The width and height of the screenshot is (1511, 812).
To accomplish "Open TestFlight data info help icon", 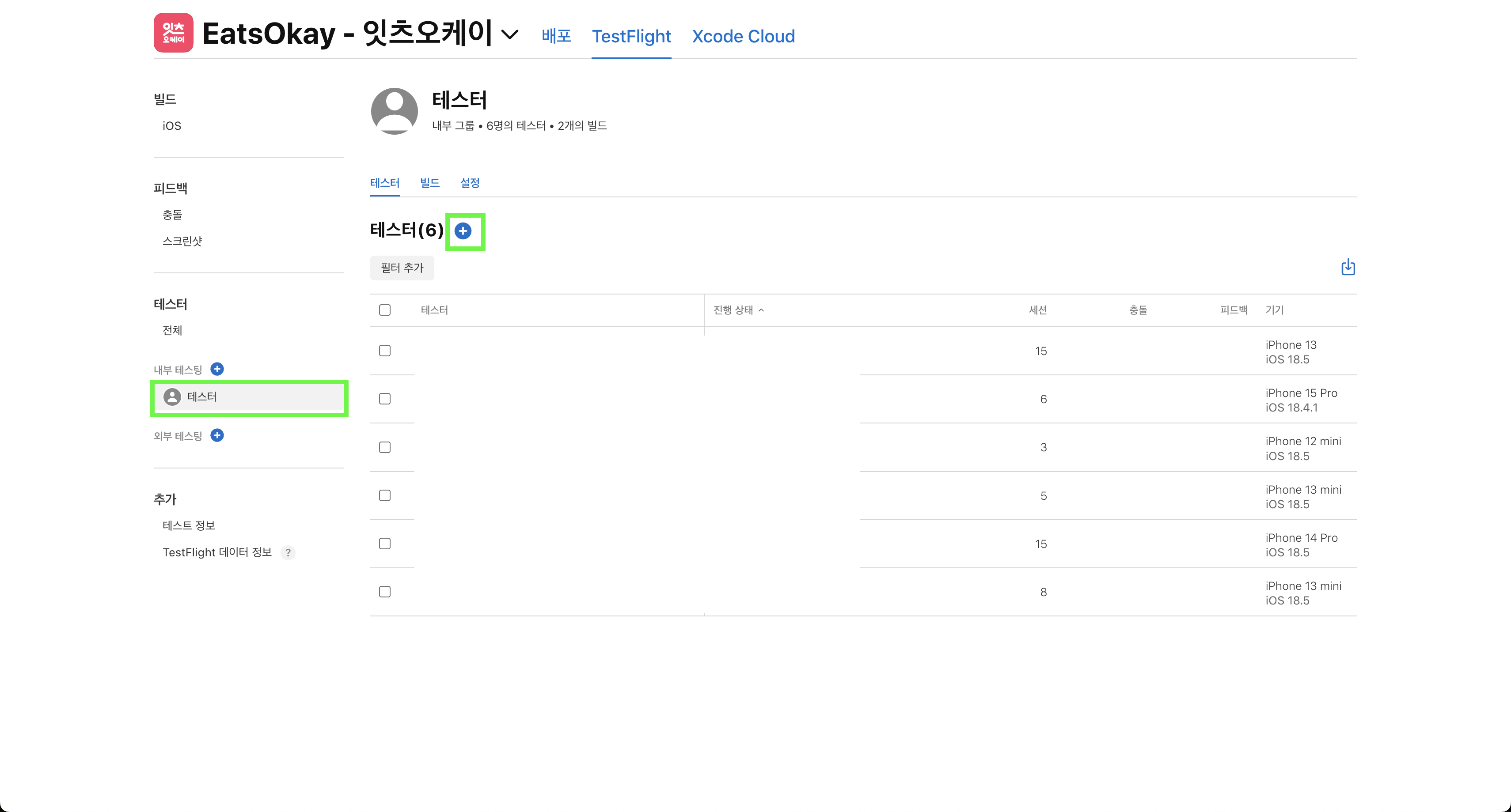I will click(288, 552).
